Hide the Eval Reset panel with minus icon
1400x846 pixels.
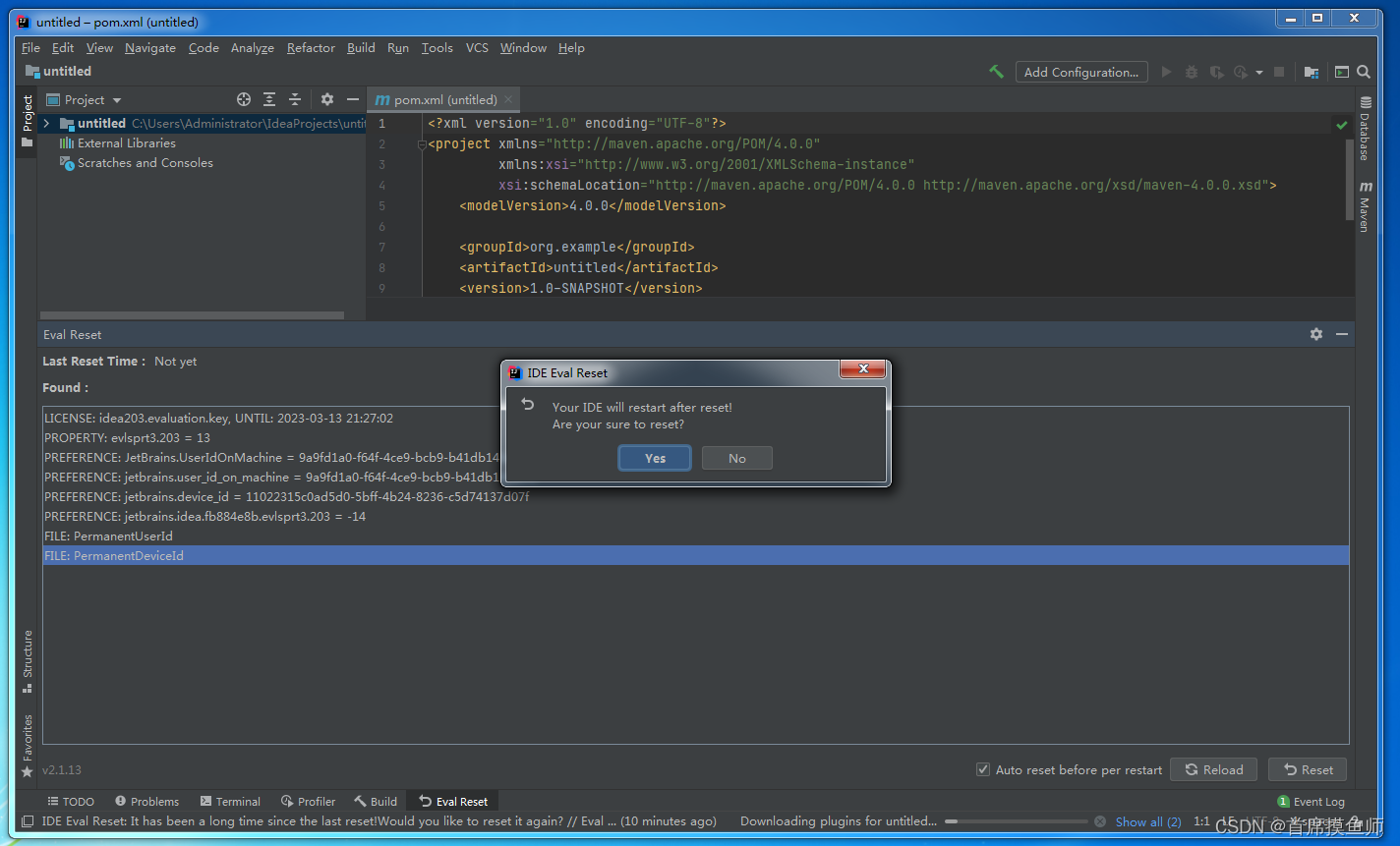tap(1342, 334)
